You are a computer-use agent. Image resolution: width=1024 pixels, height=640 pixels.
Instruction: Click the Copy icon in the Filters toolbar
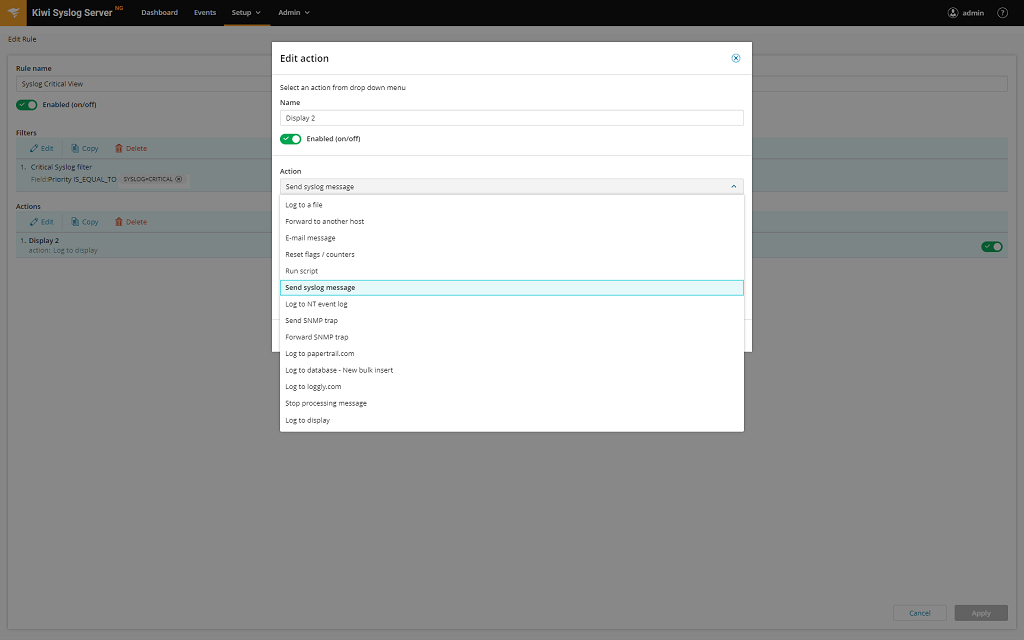84,147
